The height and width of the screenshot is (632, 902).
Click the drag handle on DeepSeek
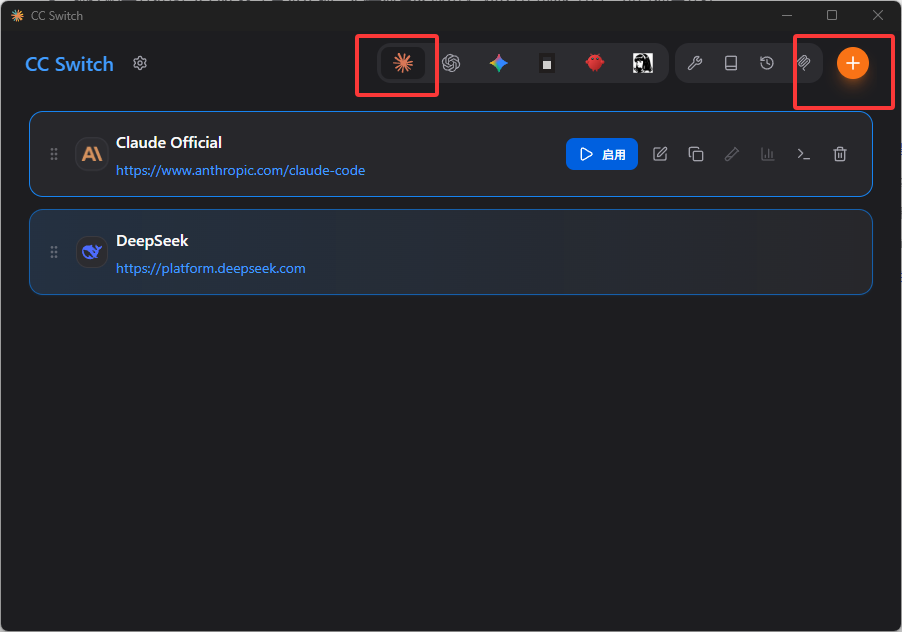pyautogui.click(x=54, y=252)
